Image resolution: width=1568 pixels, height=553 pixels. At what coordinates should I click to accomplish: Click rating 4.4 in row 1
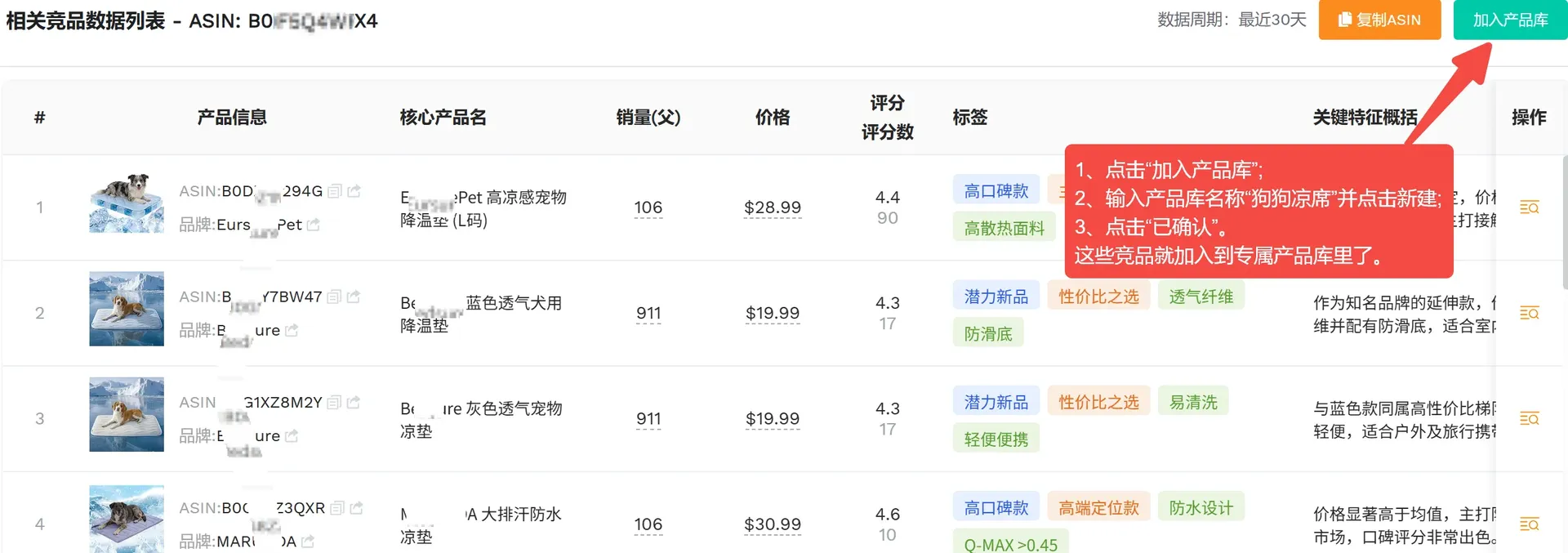coord(888,197)
